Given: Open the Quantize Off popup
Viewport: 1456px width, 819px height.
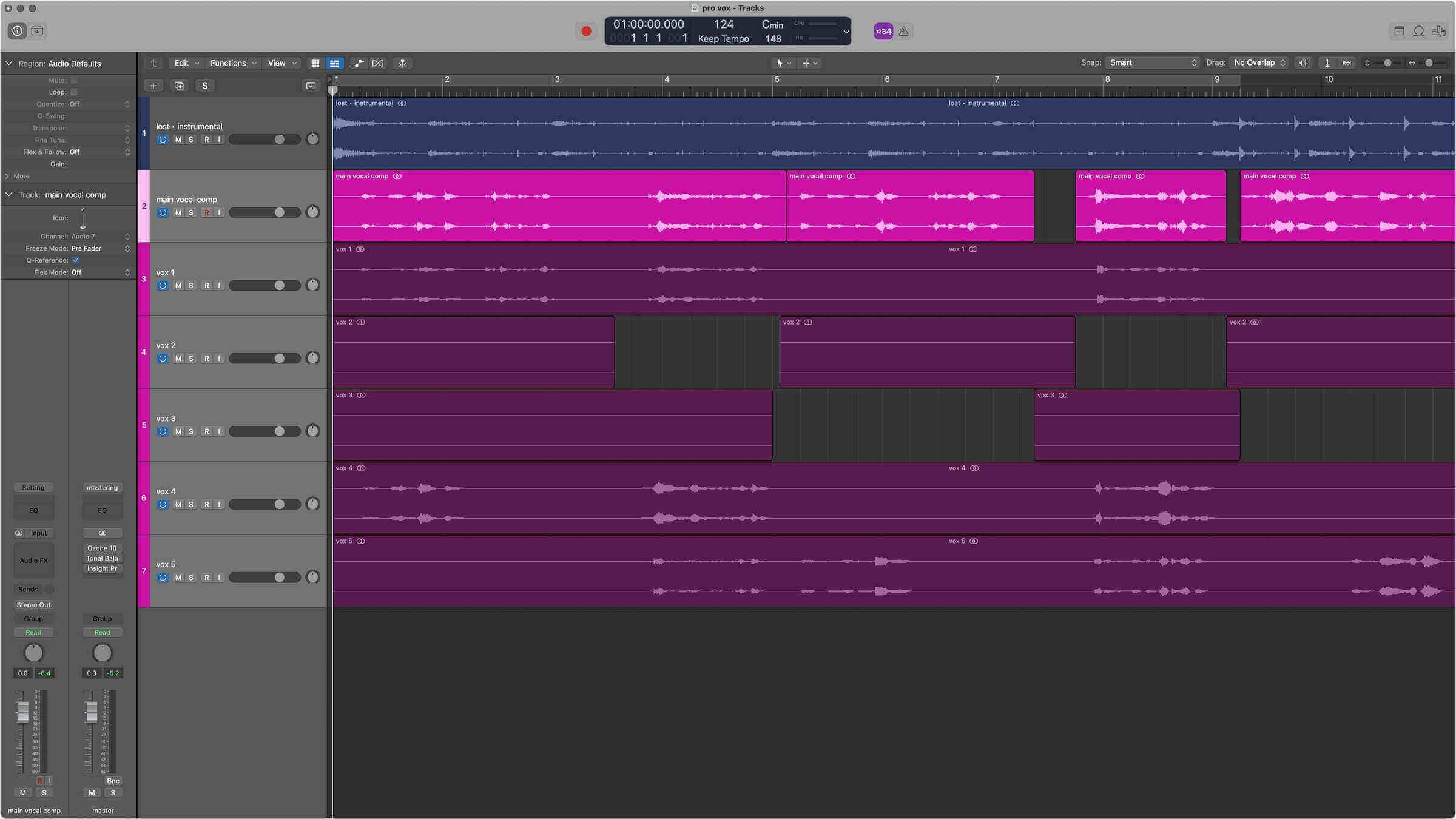Looking at the screenshot, I should 100,104.
